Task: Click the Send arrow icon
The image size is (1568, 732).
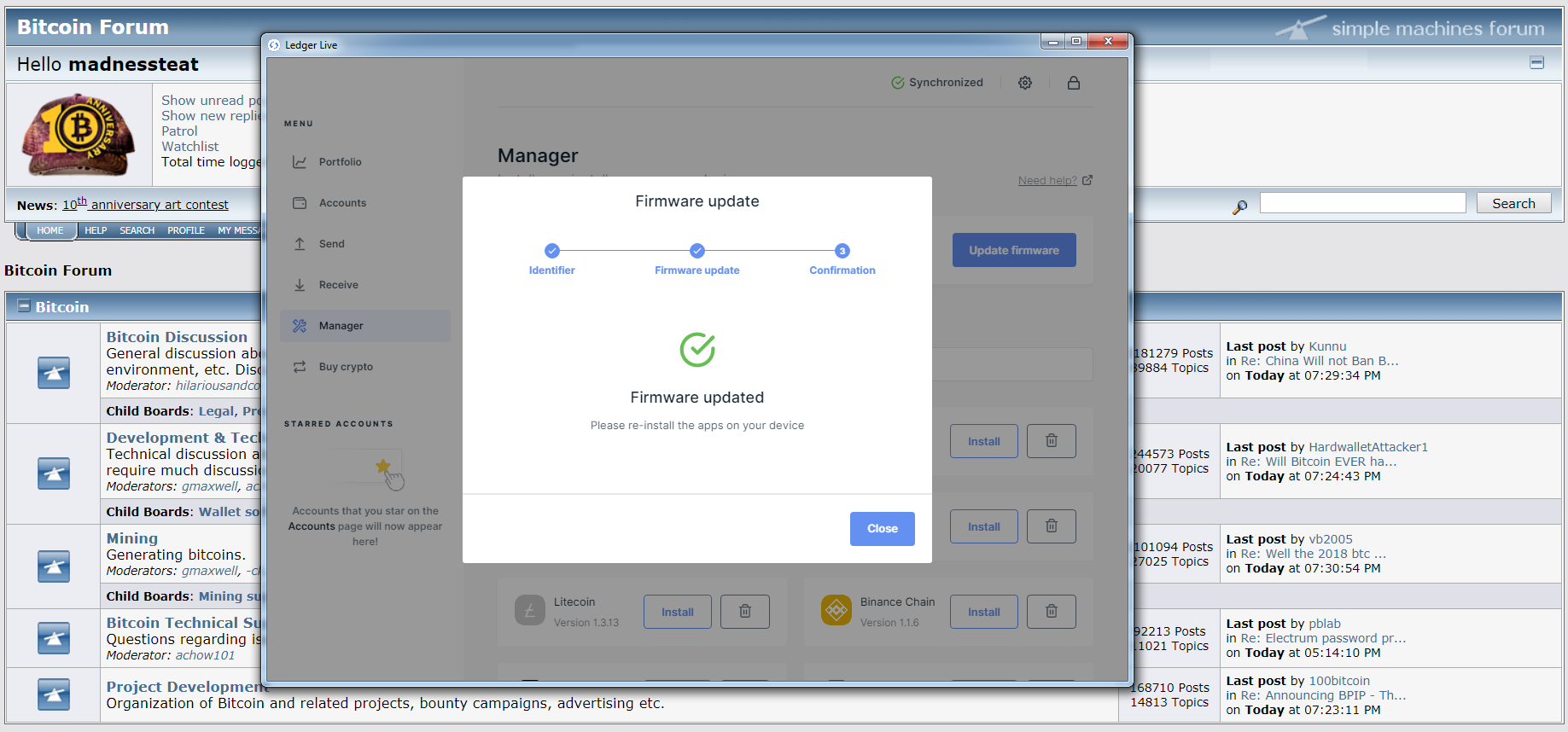Action: point(300,244)
